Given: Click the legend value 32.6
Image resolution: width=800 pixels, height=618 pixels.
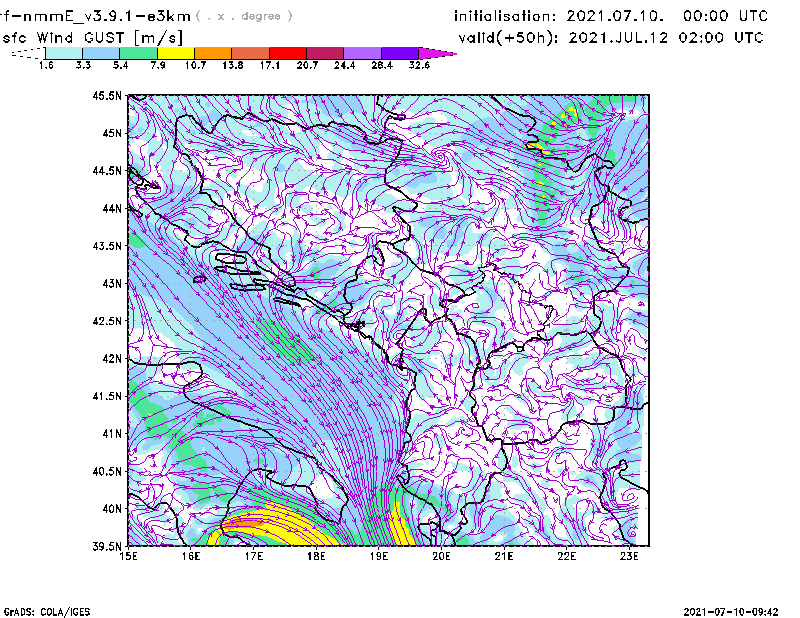Looking at the screenshot, I should coord(419,65).
